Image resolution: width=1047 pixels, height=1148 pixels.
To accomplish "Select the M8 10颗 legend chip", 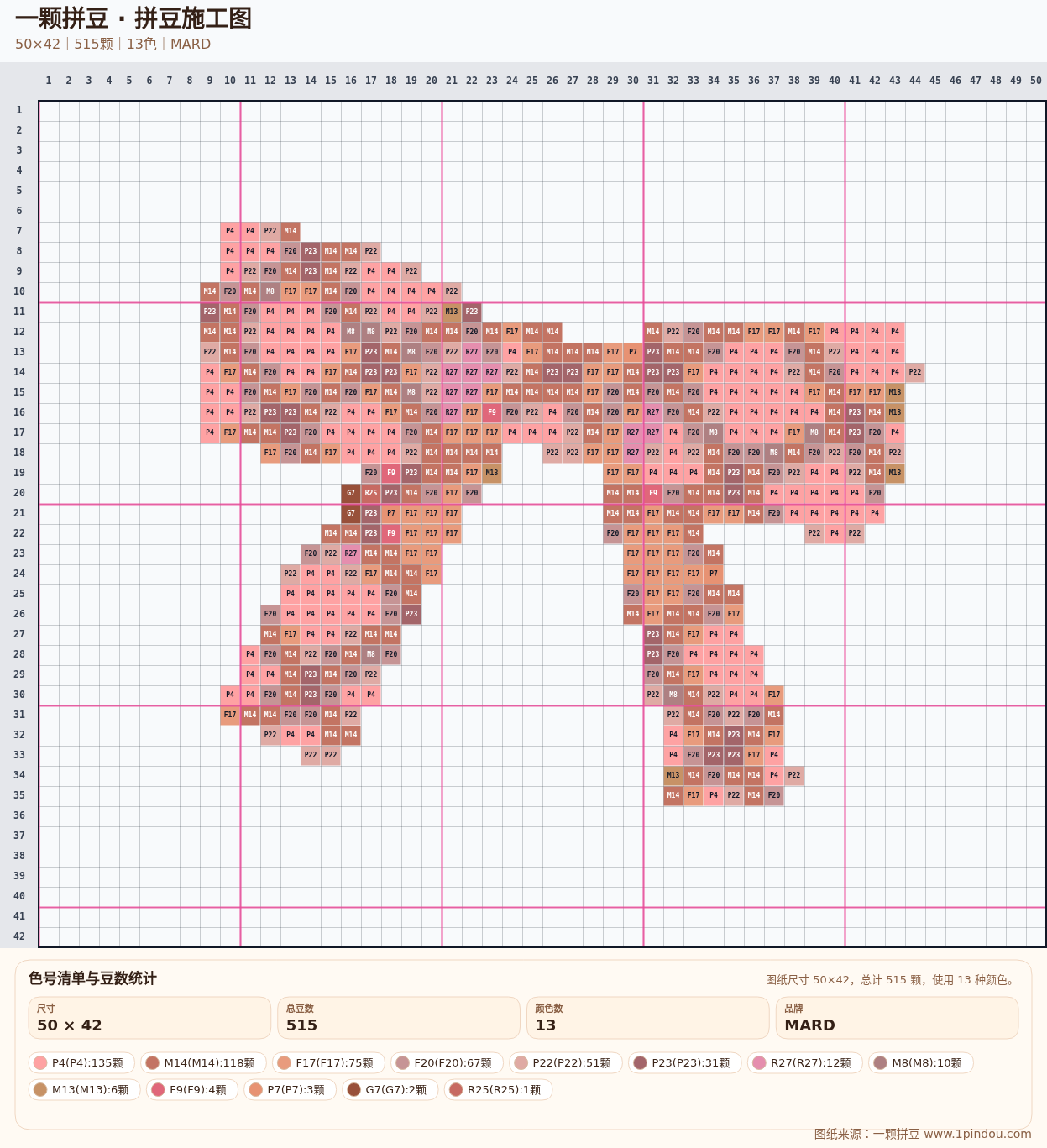I will [921, 1062].
